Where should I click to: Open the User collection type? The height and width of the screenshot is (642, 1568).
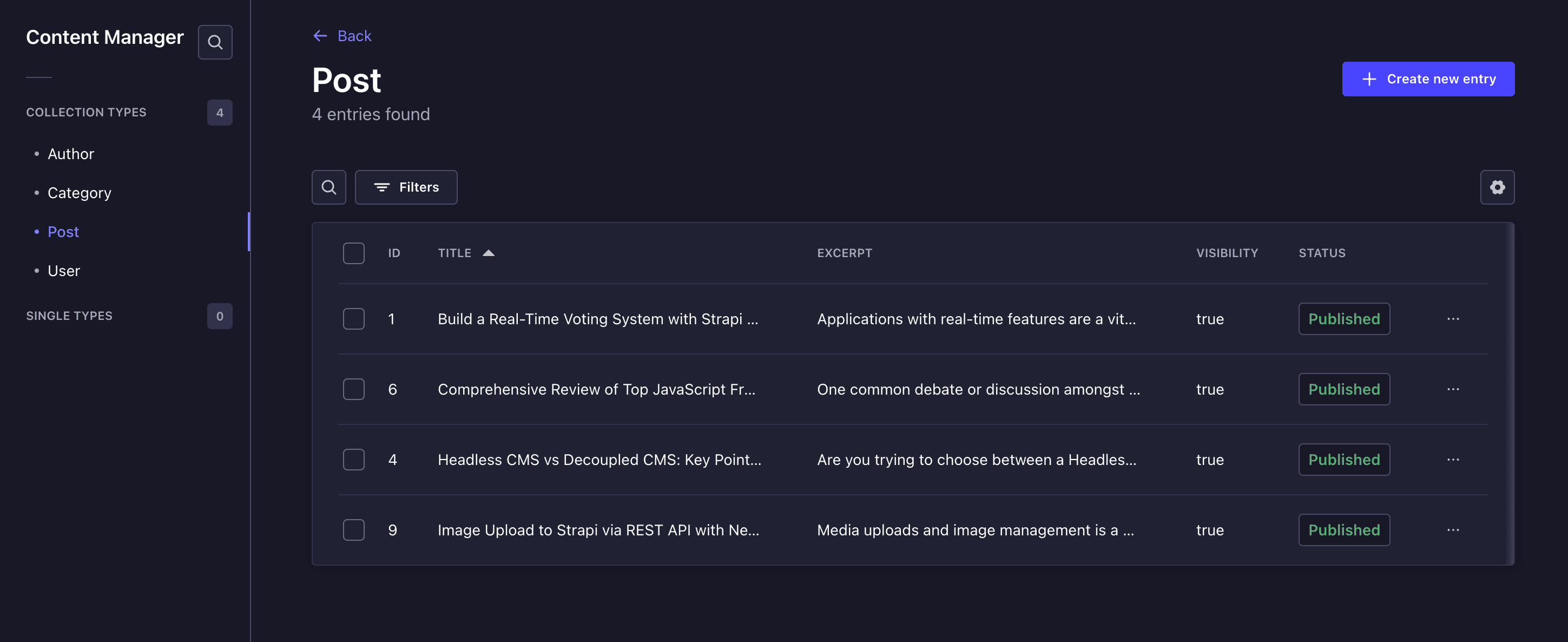pos(63,271)
